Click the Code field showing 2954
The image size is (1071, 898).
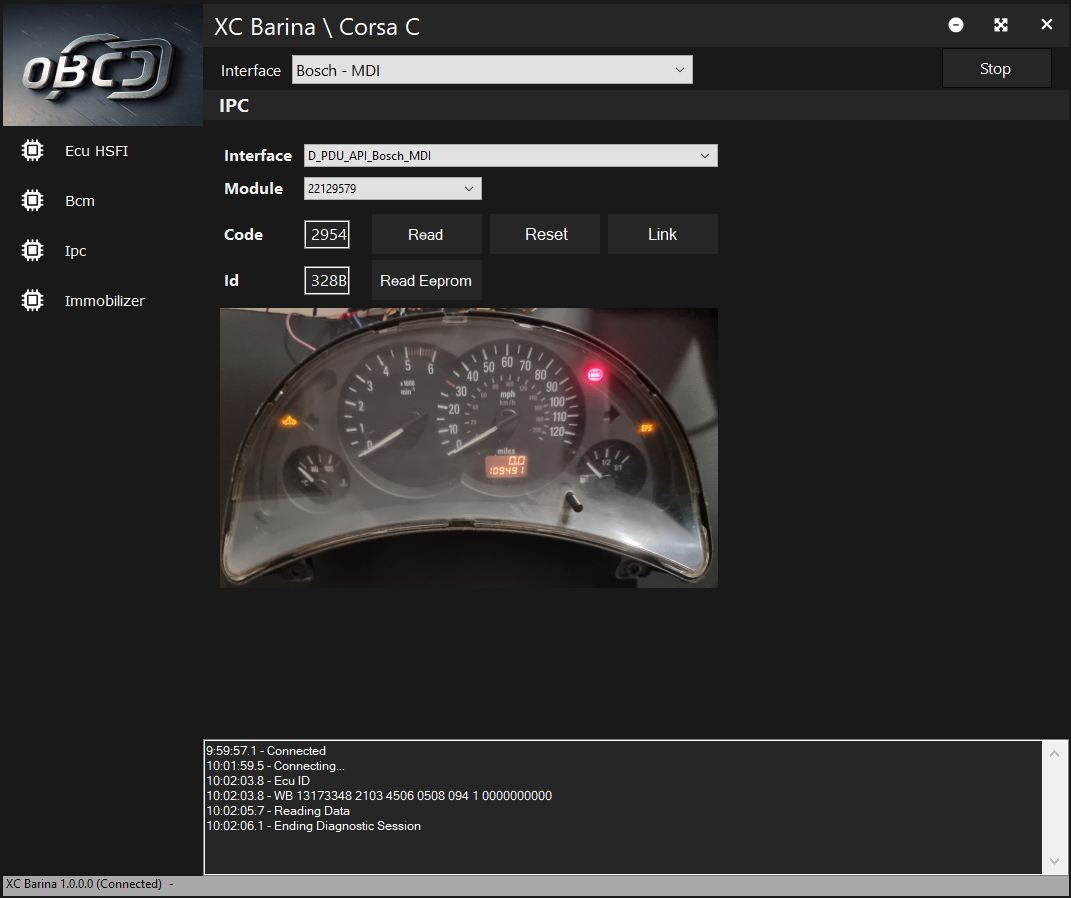tap(328, 235)
